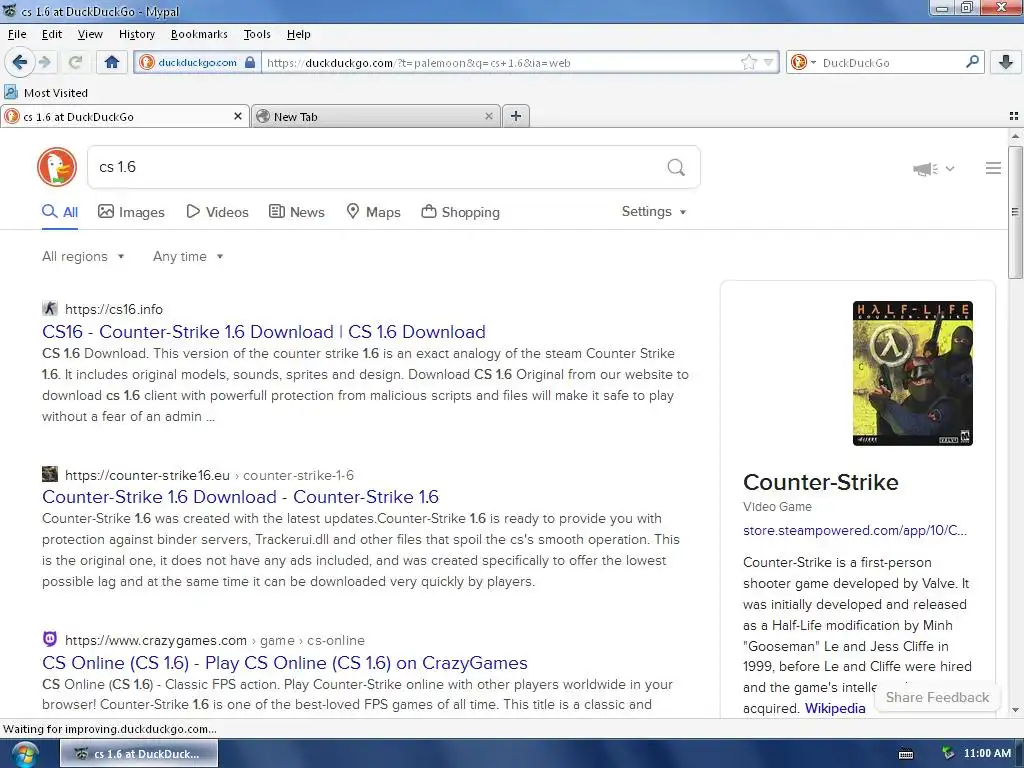Select the All results tab
This screenshot has width=1024, height=768.
[x=60, y=212]
